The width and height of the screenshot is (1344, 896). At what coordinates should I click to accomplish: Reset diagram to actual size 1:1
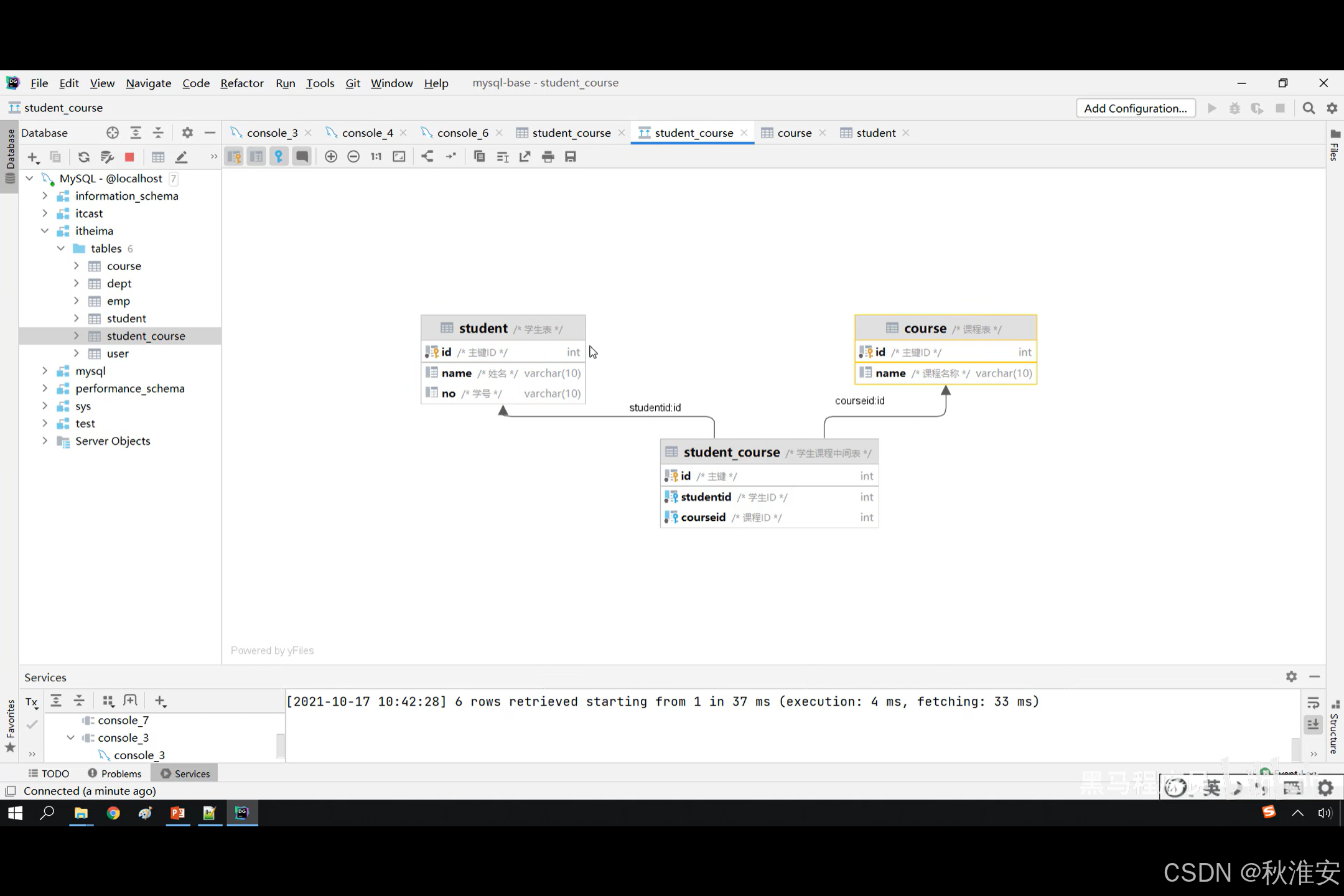coord(376,157)
